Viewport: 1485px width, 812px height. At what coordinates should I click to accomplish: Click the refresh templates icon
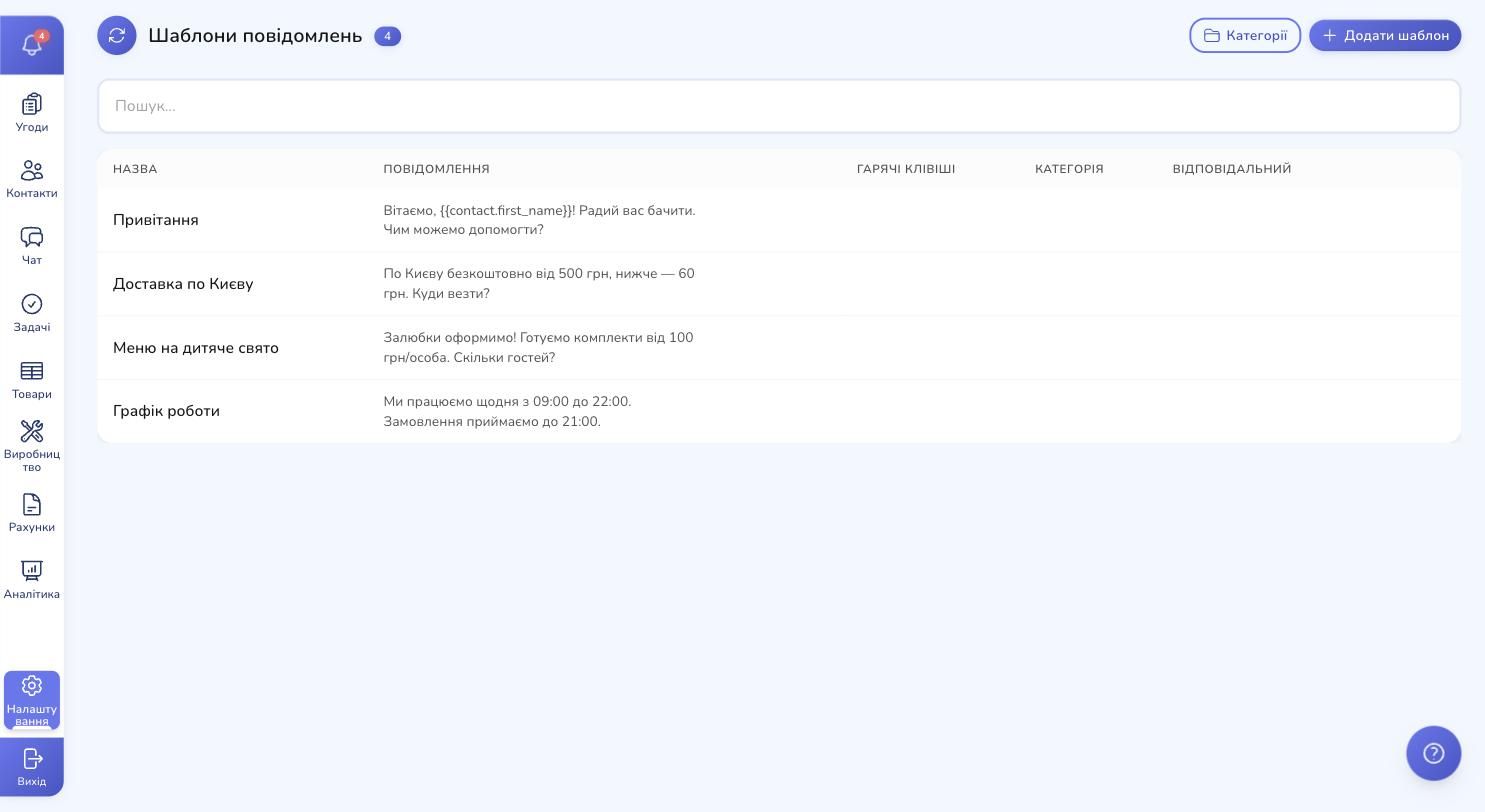[x=117, y=36]
